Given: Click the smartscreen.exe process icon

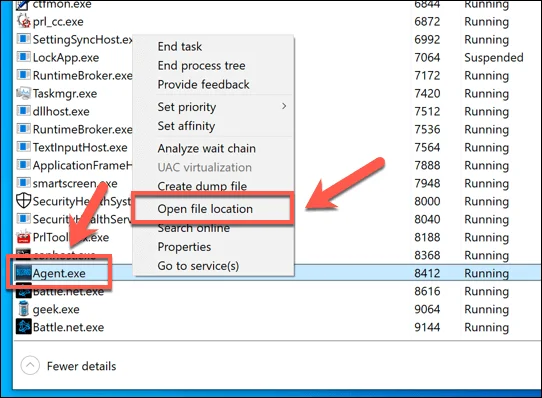Looking at the screenshot, I should click(24, 183).
